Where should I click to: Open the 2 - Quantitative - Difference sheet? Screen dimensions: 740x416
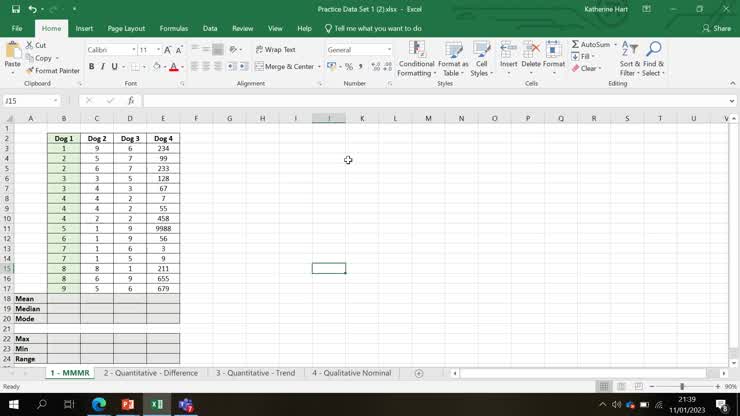click(x=151, y=373)
